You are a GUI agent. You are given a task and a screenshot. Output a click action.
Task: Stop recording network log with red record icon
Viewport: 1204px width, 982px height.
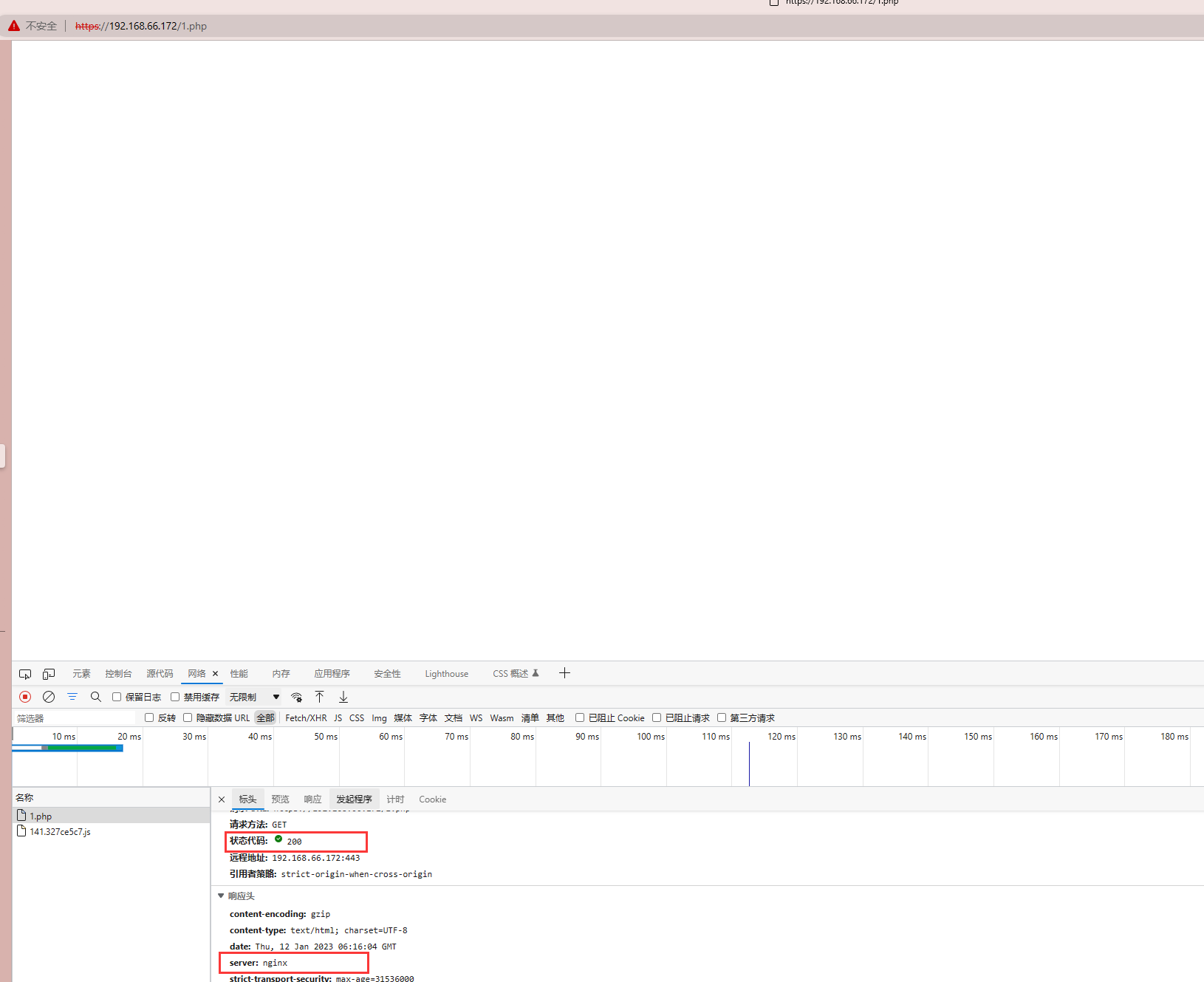[x=25, y=697]
